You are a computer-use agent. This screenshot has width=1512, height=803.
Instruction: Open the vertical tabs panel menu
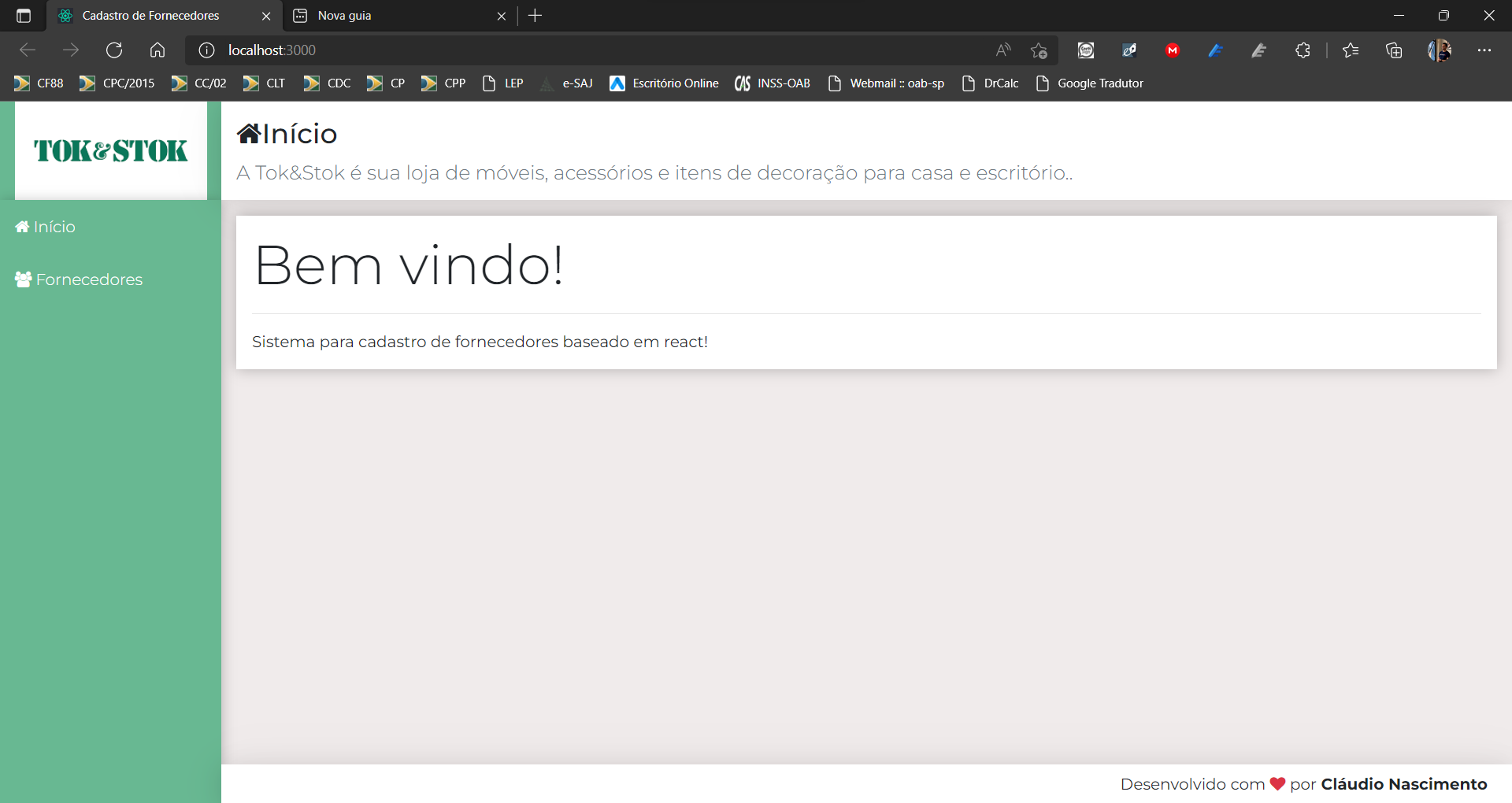[22, 15]
